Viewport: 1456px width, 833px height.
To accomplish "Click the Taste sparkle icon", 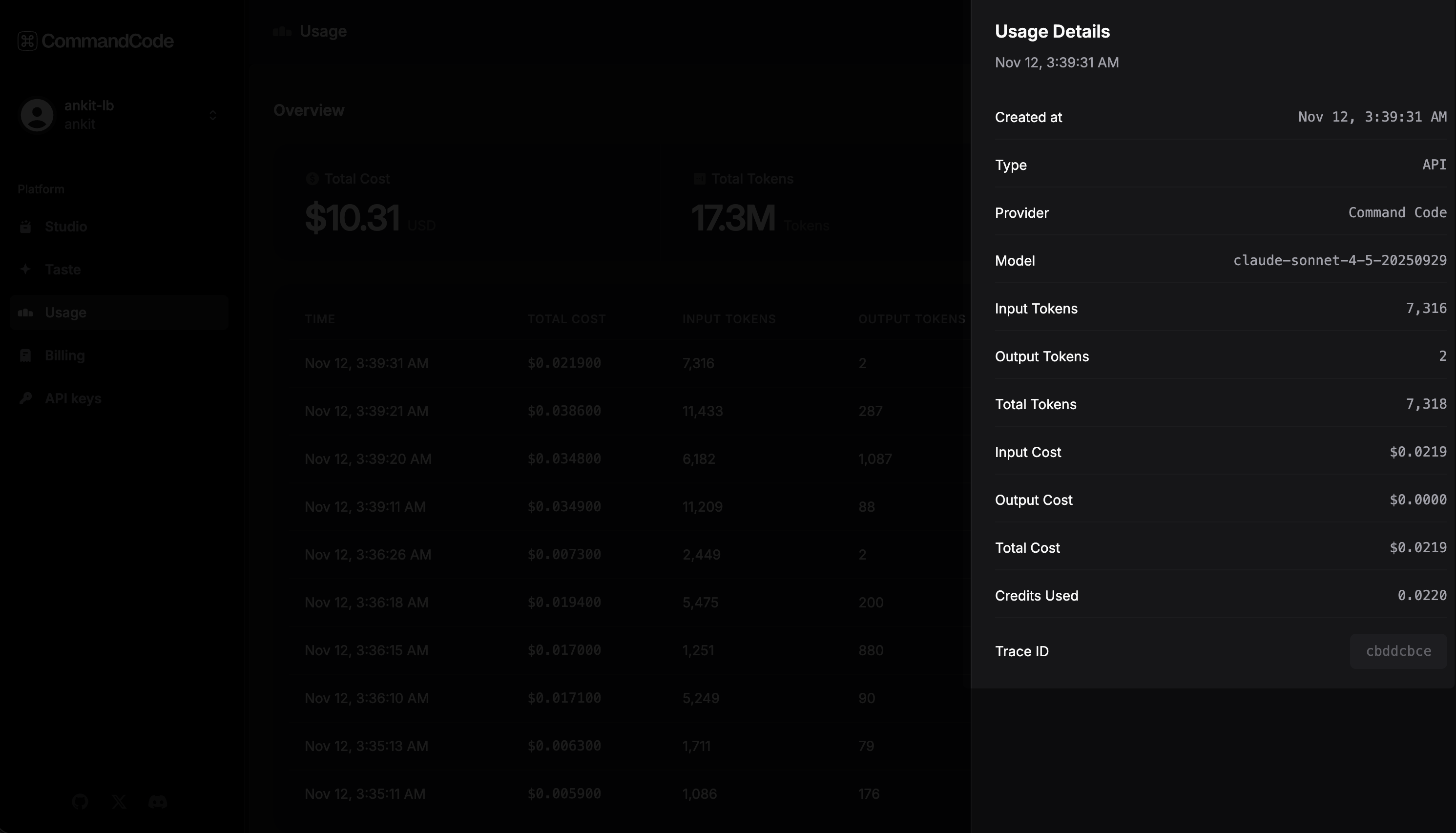I will (26, 269).
